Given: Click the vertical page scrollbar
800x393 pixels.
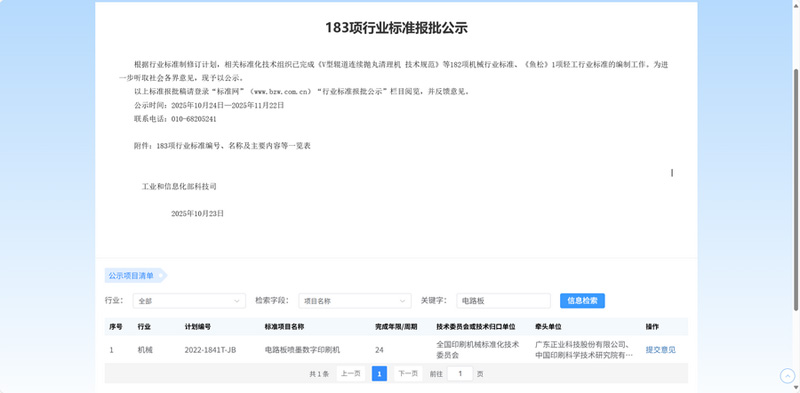Looking at the screenshot, I should point(796,189).
